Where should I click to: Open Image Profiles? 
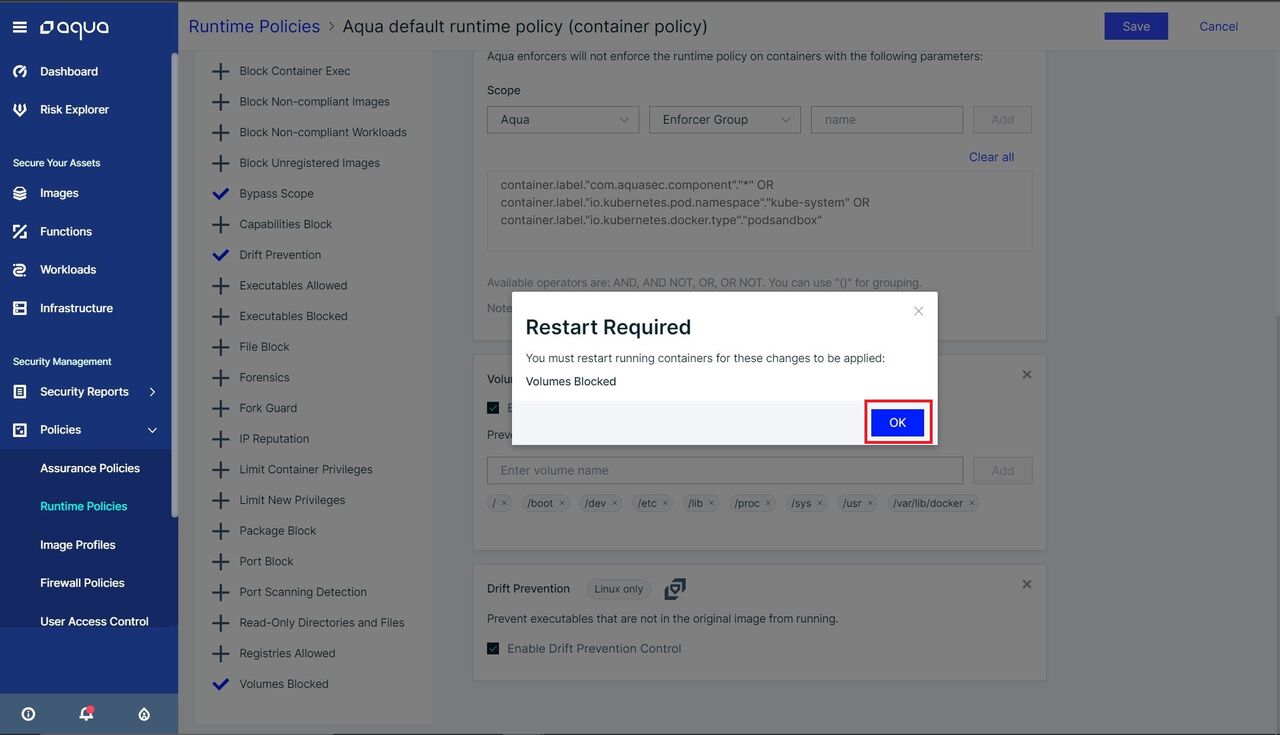coord(78,545)
